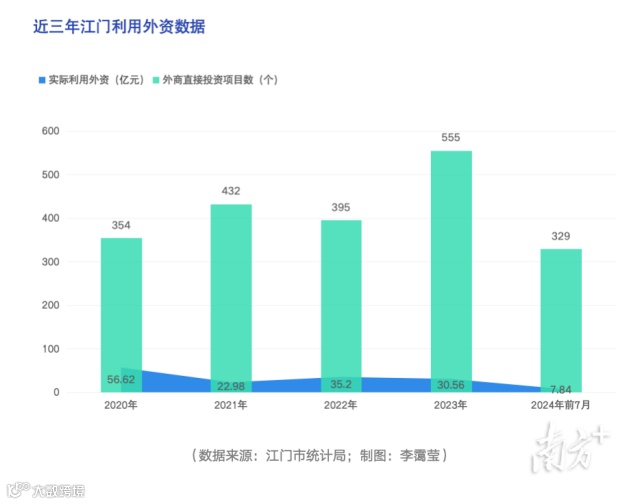Toggle the 实际利用外资（亿元）legend label
The width and height of the screenshot is (640, 504).
[x=96, y=80]
